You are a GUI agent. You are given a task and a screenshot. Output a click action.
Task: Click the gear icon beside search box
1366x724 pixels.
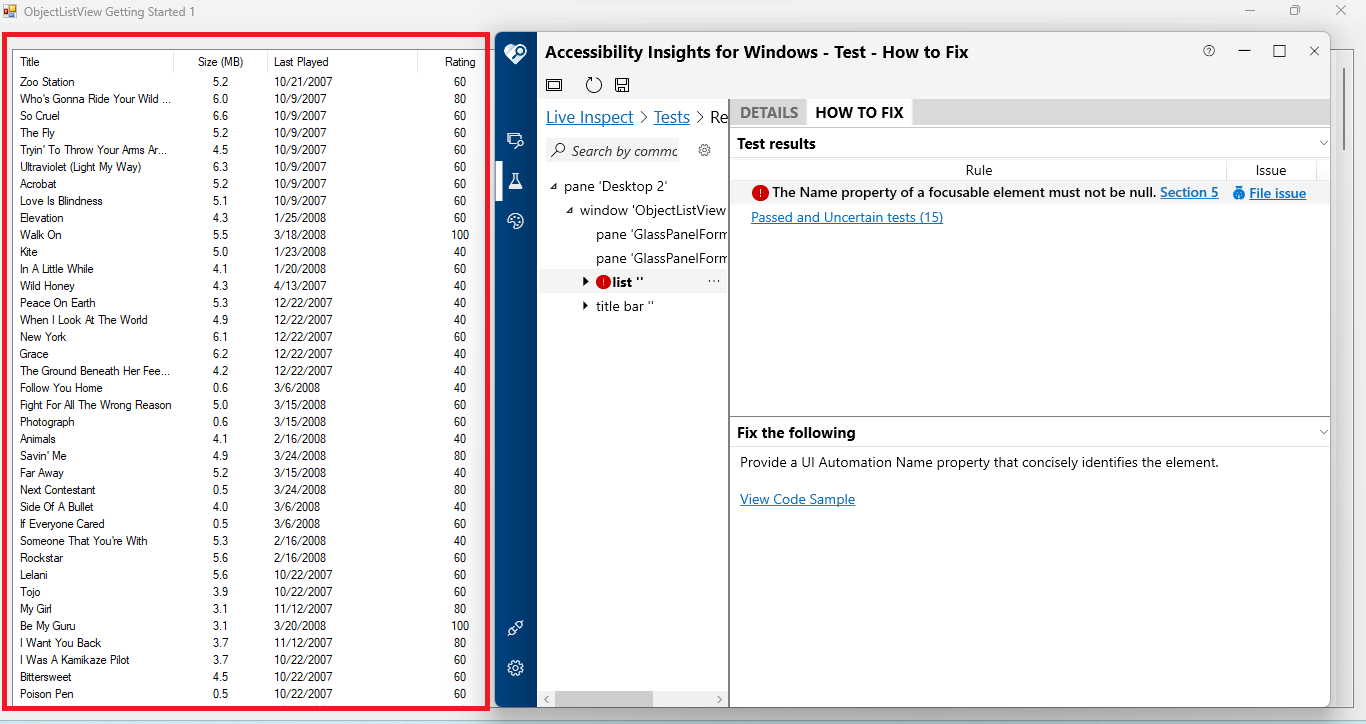(x=704, y=150)
